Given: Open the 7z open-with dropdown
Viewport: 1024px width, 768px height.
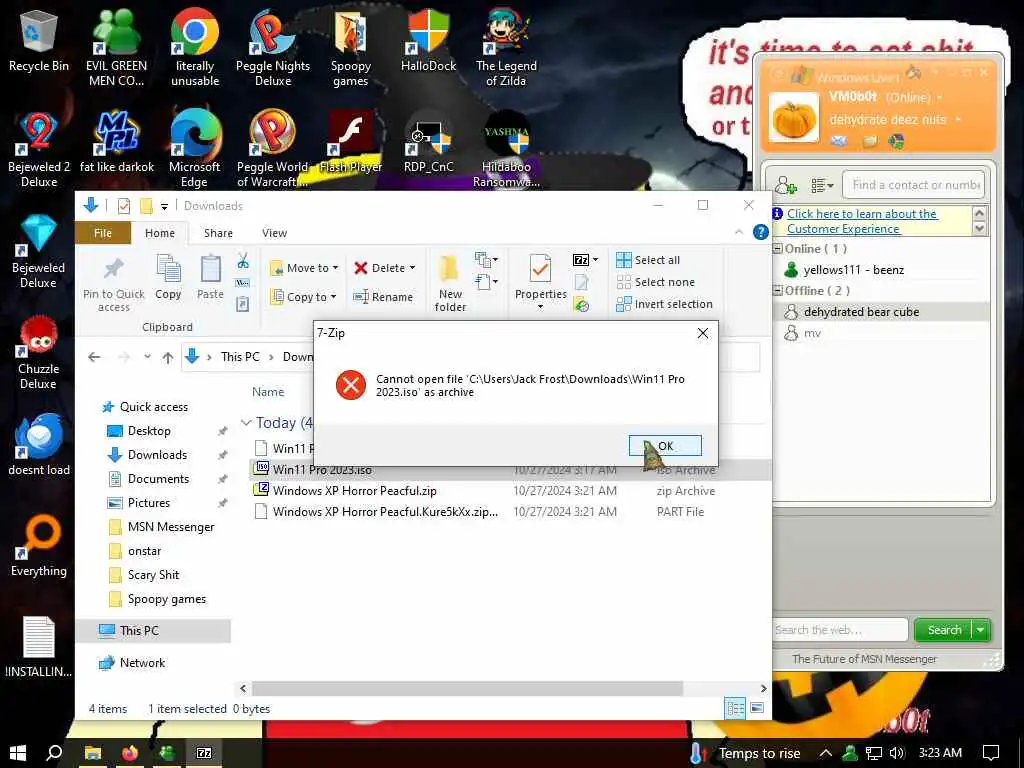Looking at the screenshot, I should [x=585, y=260].
